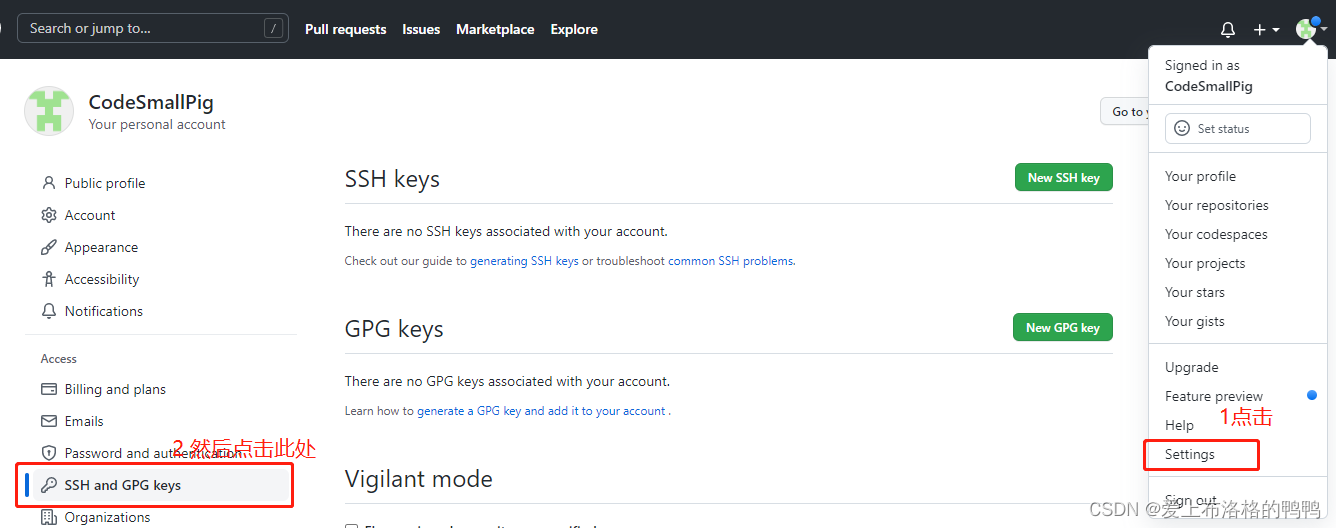This screenshot has height=528, width=1336.
Task: Open the notifications bell icon
Action: pos(1228,30)
